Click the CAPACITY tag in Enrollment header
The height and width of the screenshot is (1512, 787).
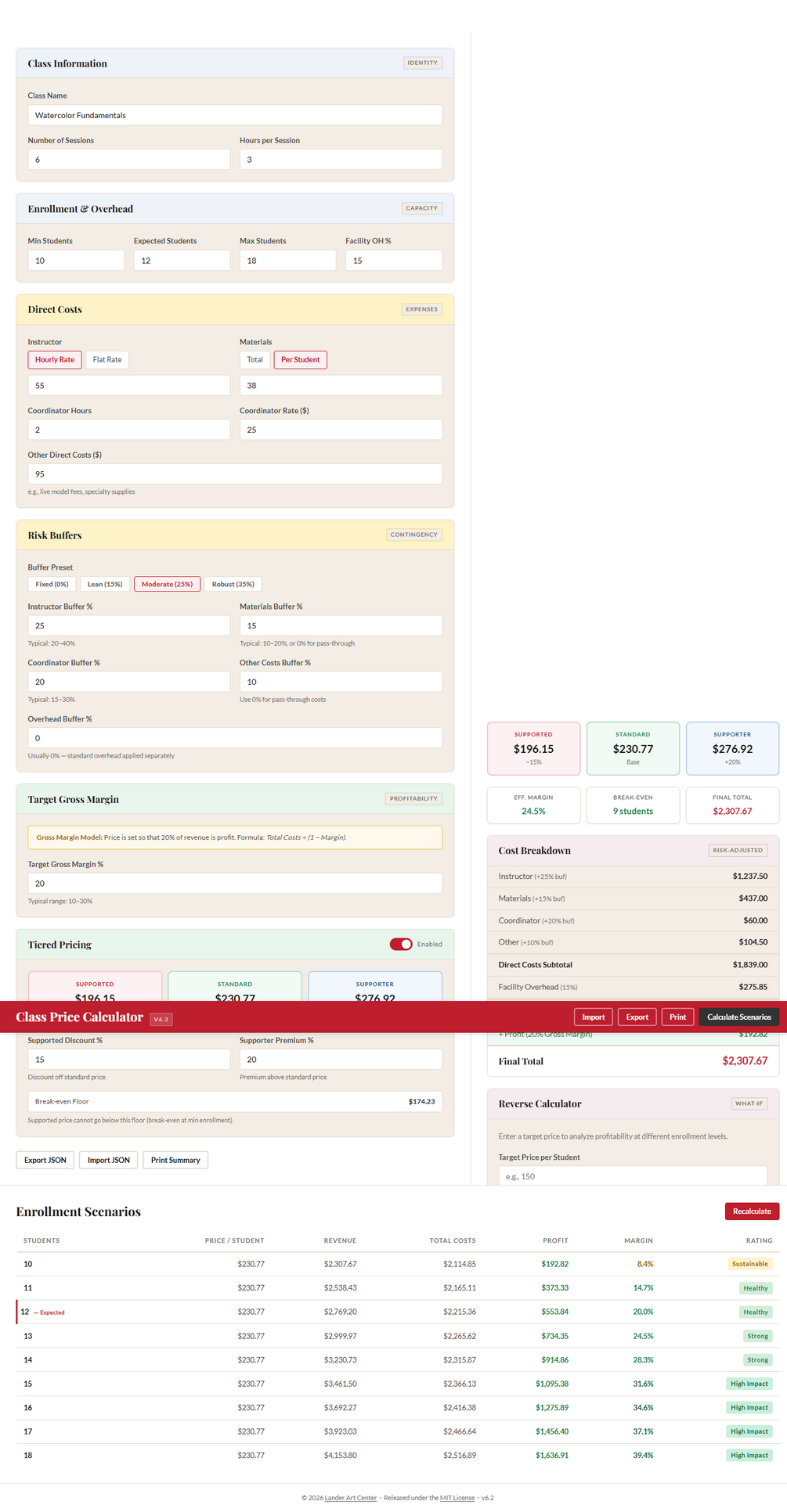421,208
